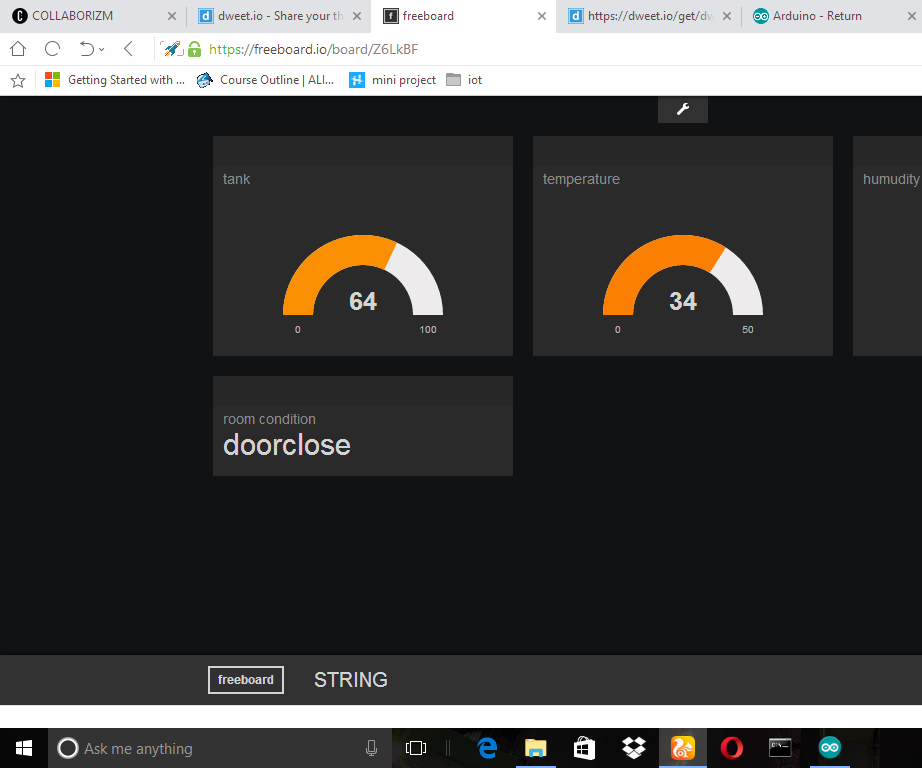Image resolution: width=922 pixels, height=768 pixels.
Task: Open Microsoft Edge from the taskbar
Action: coord(487,748)
